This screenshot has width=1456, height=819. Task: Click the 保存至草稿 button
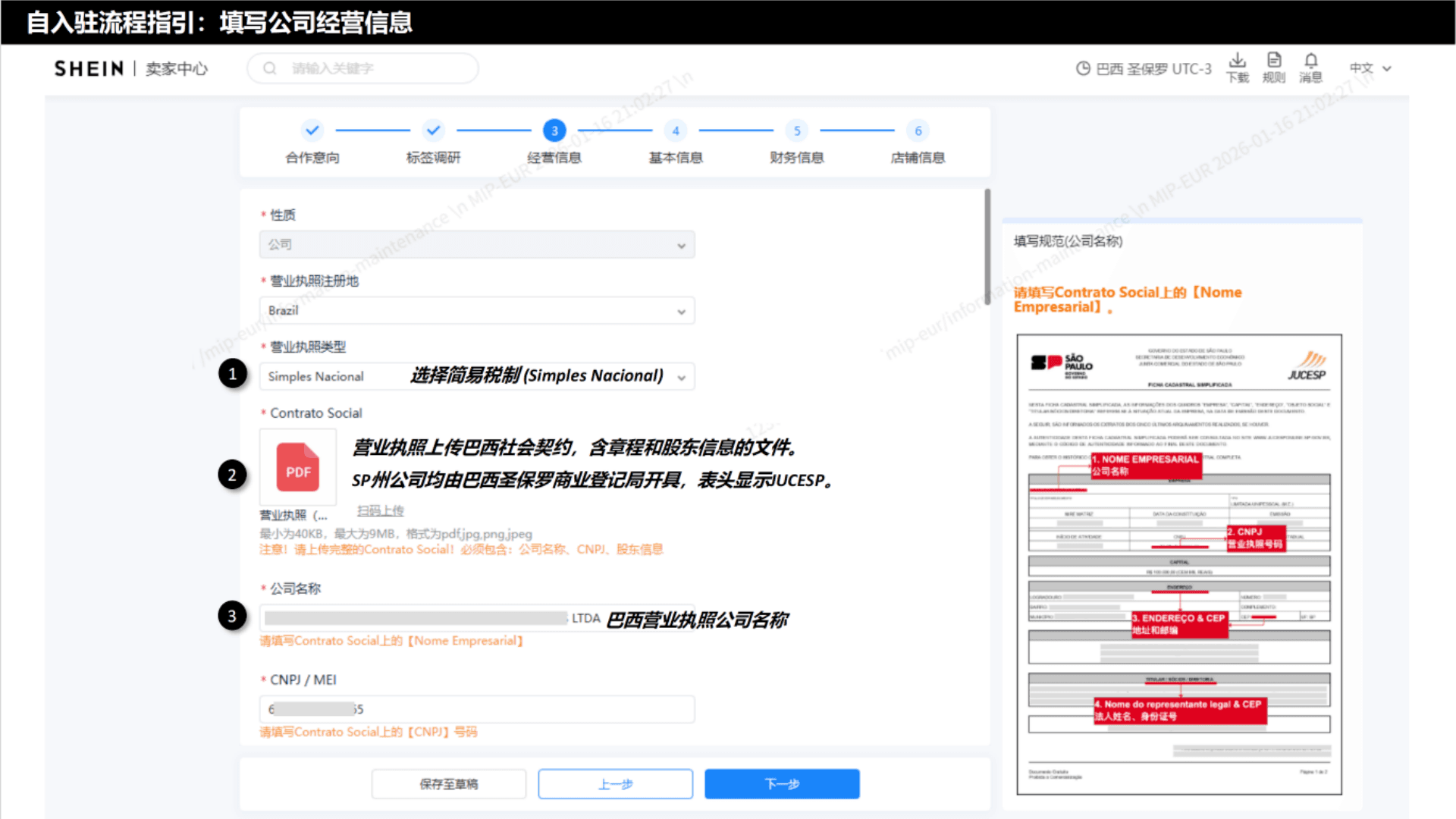449,783
